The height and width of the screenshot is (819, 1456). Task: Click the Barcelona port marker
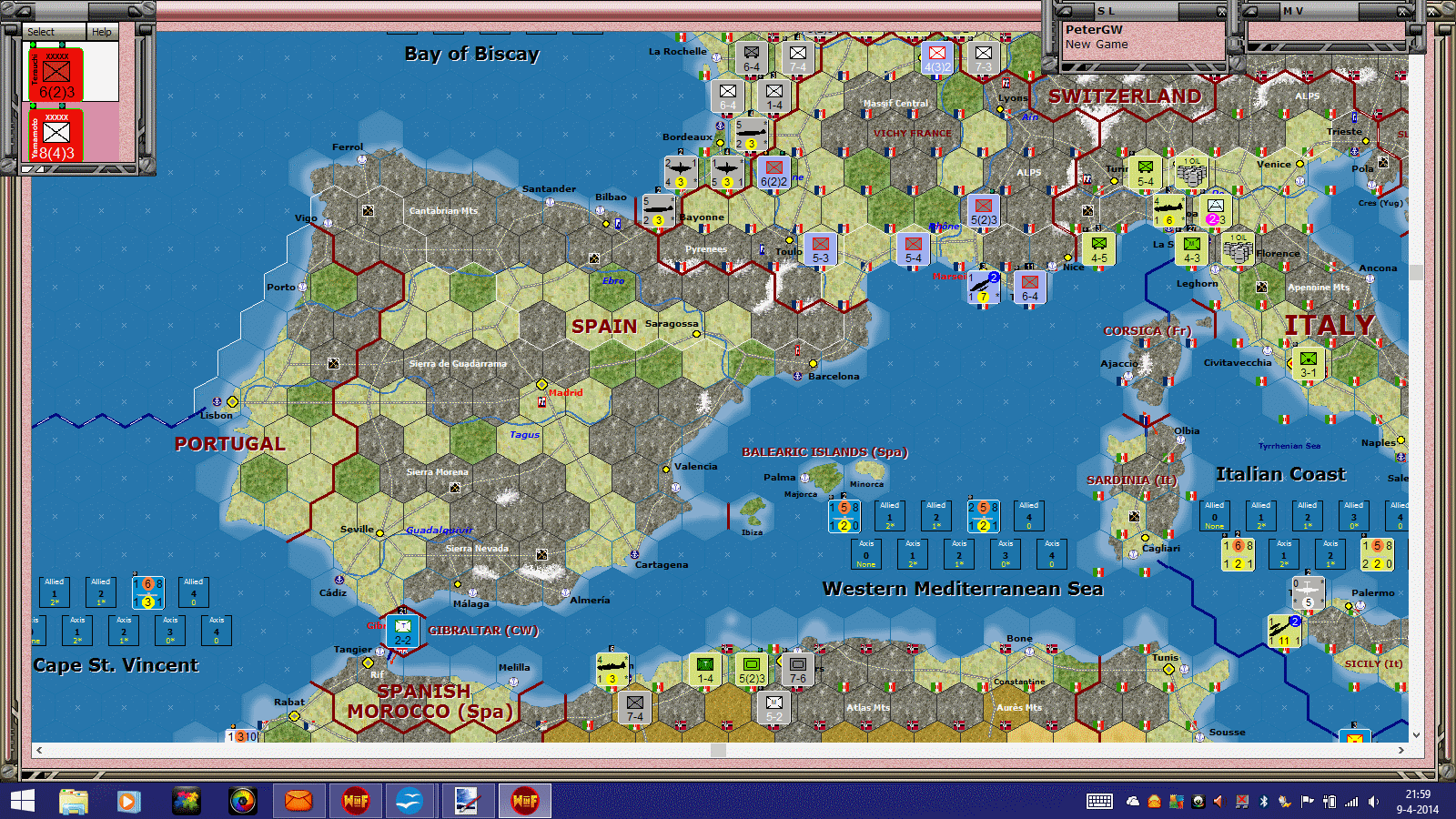pos(798,376)
